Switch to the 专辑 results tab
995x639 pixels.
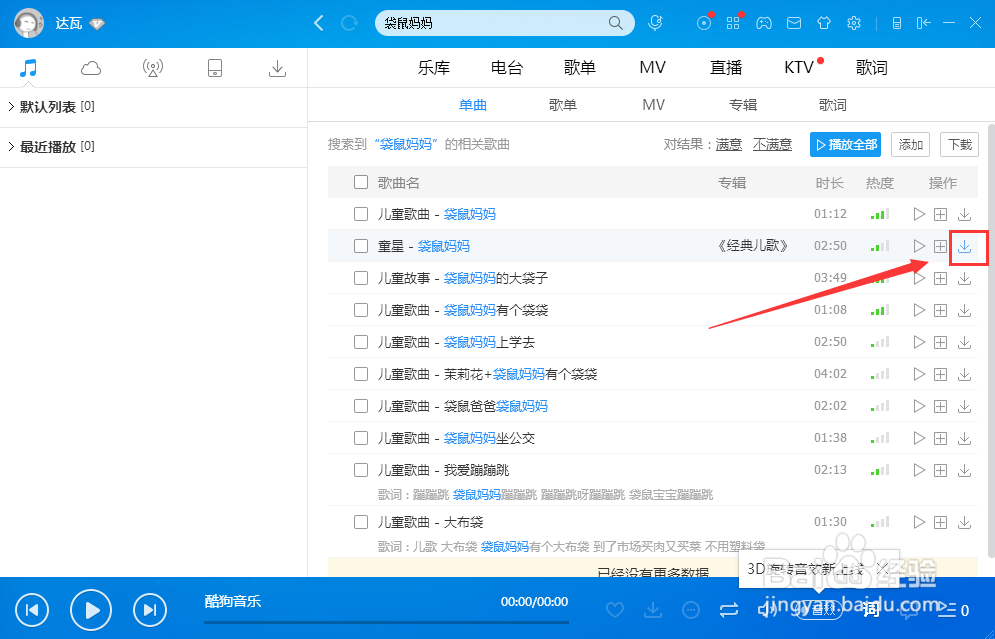(743, 104)
